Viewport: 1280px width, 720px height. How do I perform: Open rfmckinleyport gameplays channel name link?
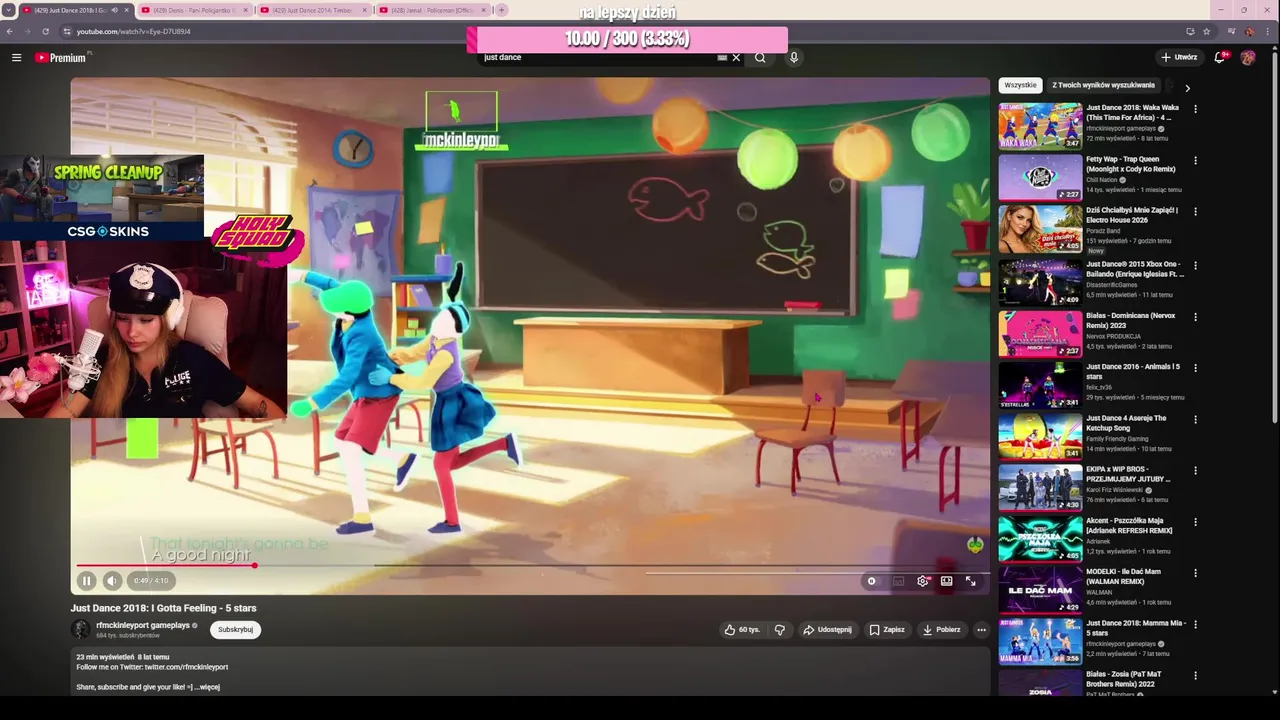point(143,625)
